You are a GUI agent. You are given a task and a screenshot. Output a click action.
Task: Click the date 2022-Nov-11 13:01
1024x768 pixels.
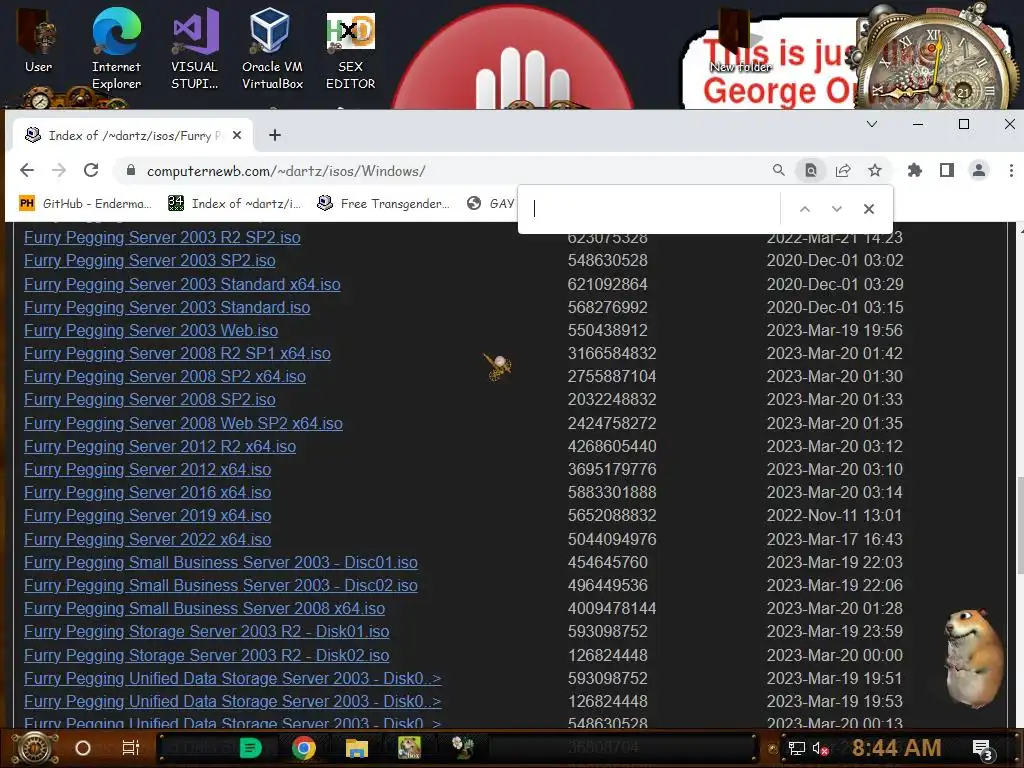tap(834, 515)
